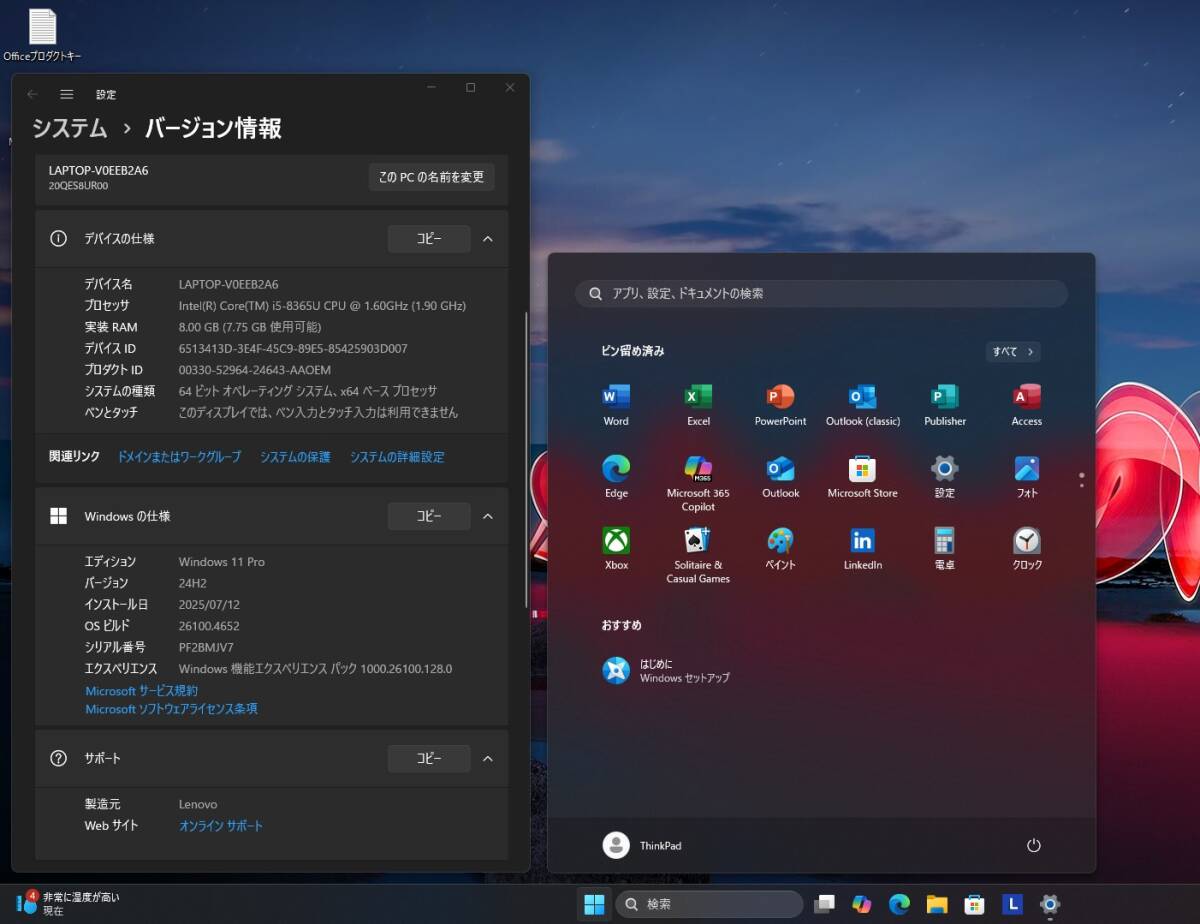1200x924 pixels.
Task: Open File Explorer from the taskbar
Action: (937, 904)
